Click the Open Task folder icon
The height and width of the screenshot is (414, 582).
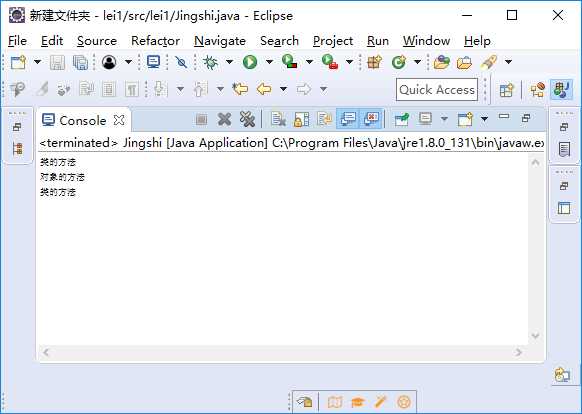click(x=464, y=62)
